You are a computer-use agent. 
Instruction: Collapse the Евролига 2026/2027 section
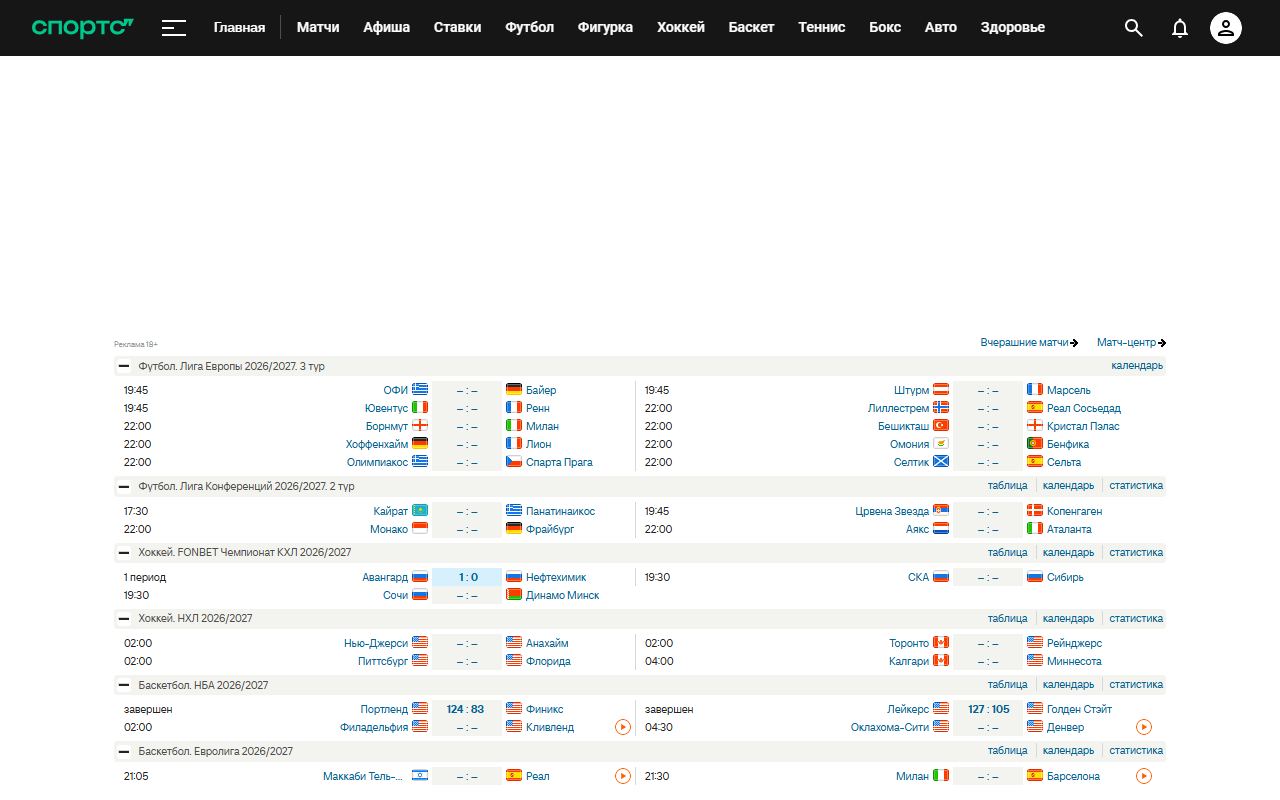click(124, 752)
